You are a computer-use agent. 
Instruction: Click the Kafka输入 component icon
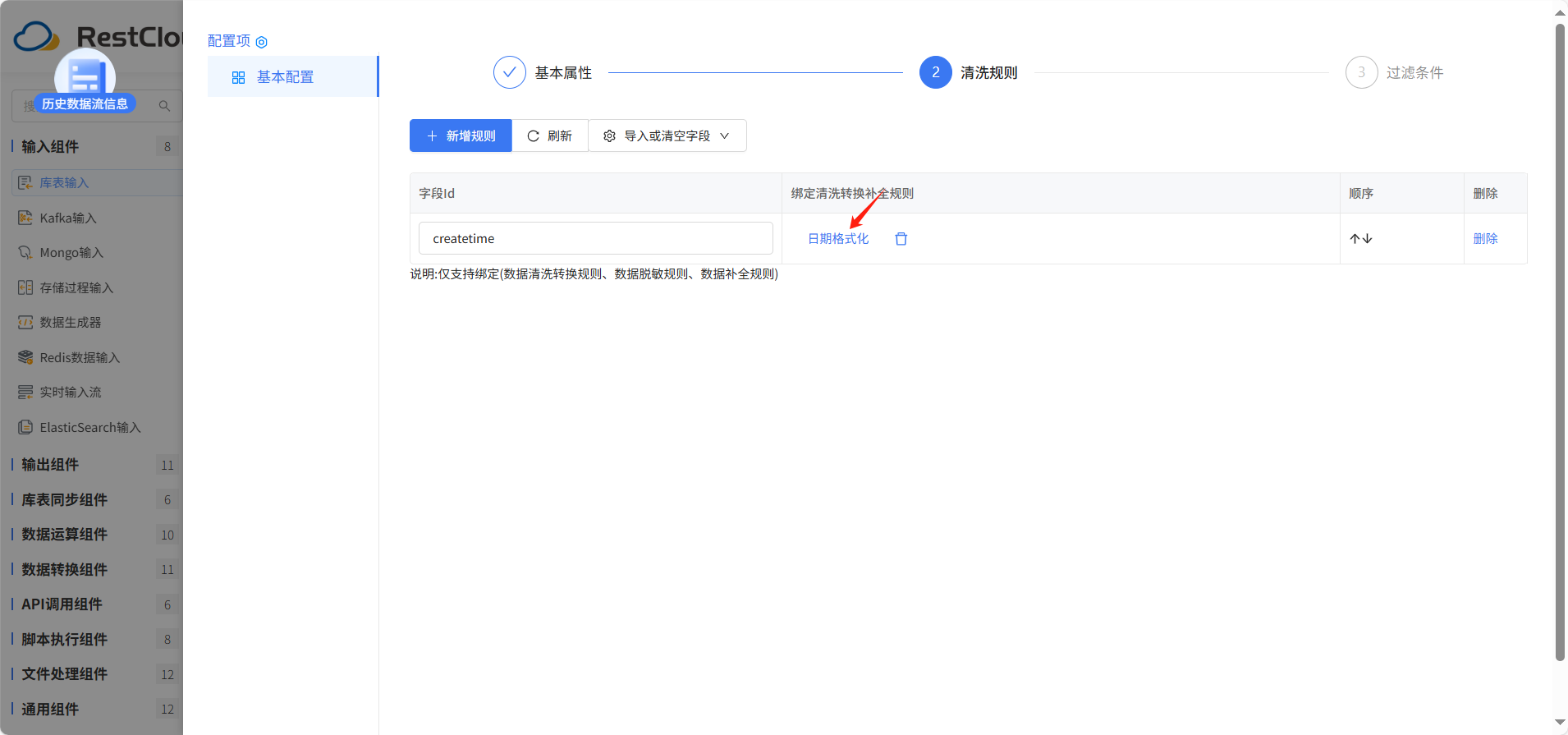pyautogui.click(x=25, y=218)
